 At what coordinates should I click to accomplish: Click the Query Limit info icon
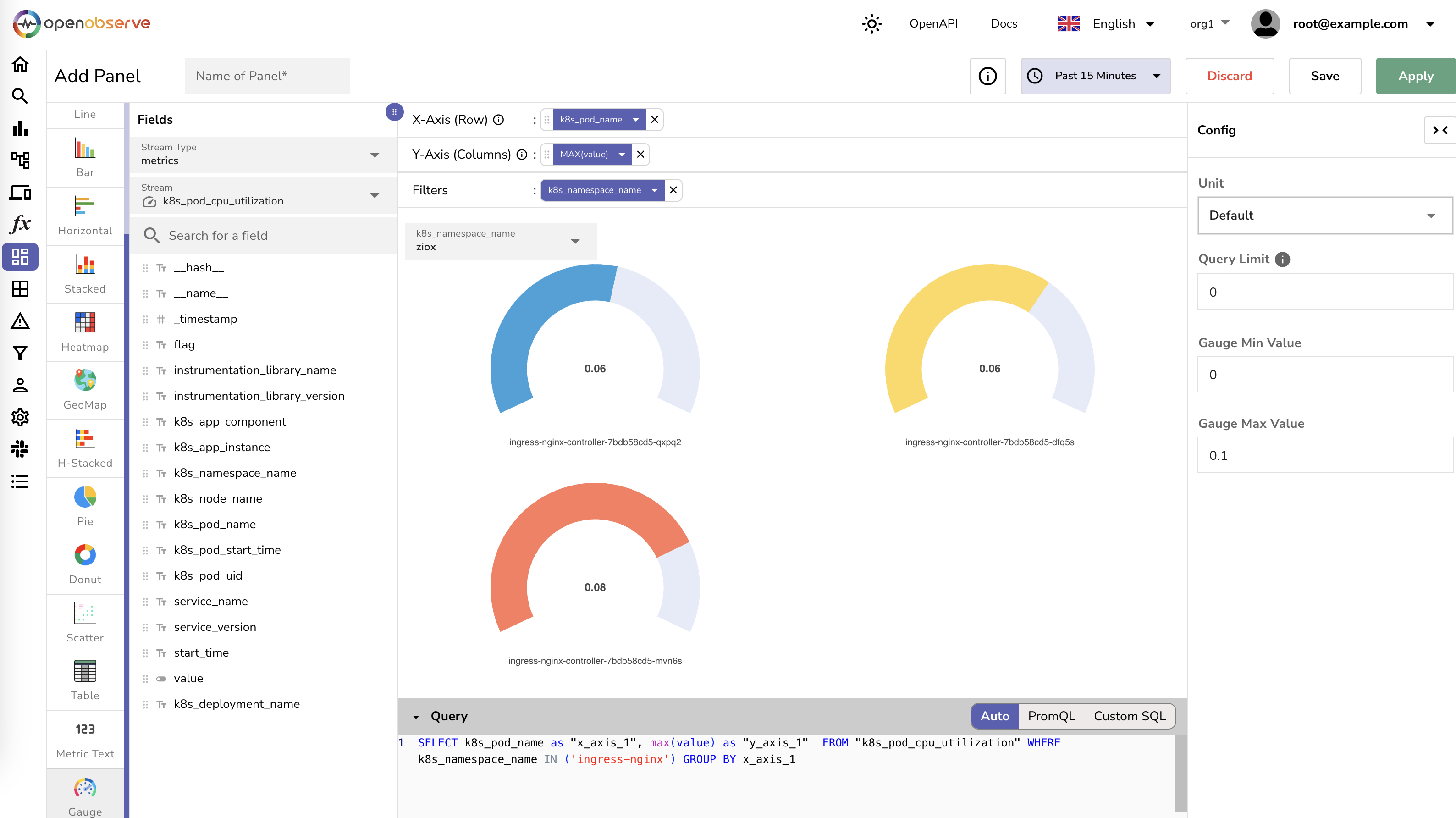[x=1282, y=260]
